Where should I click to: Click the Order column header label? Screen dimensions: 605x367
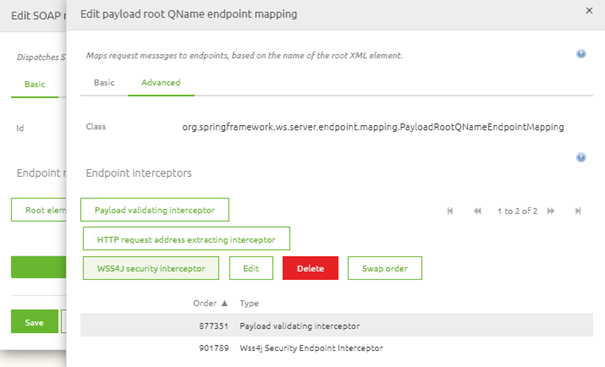[x=205, y=303]
